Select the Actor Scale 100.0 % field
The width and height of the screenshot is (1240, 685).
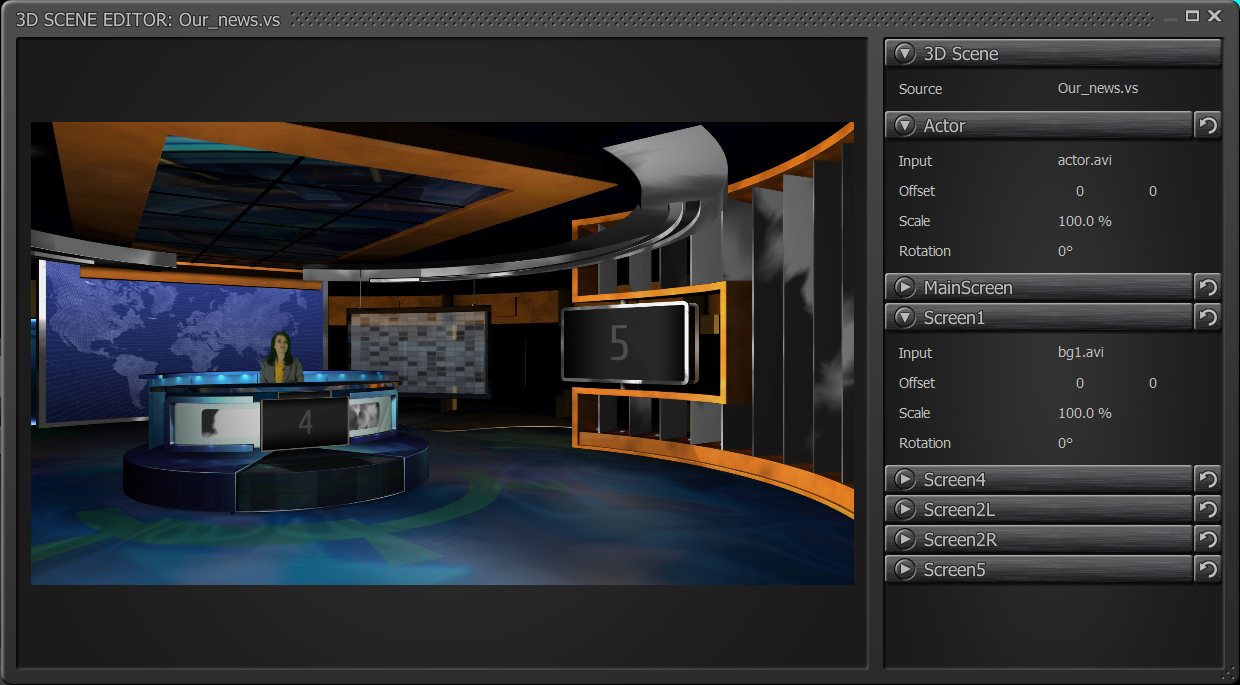coord(1084,221)
